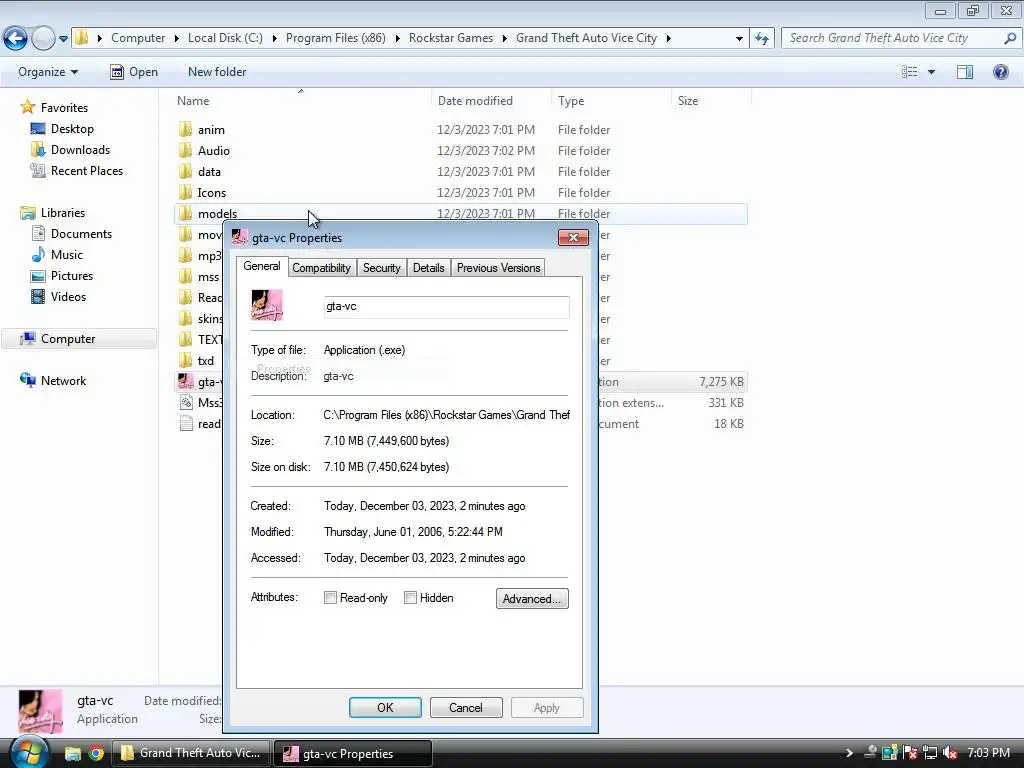The height and width of the screenshot is (768, 1024).
Task: Select the models folder icon
Action: (185, 213)
